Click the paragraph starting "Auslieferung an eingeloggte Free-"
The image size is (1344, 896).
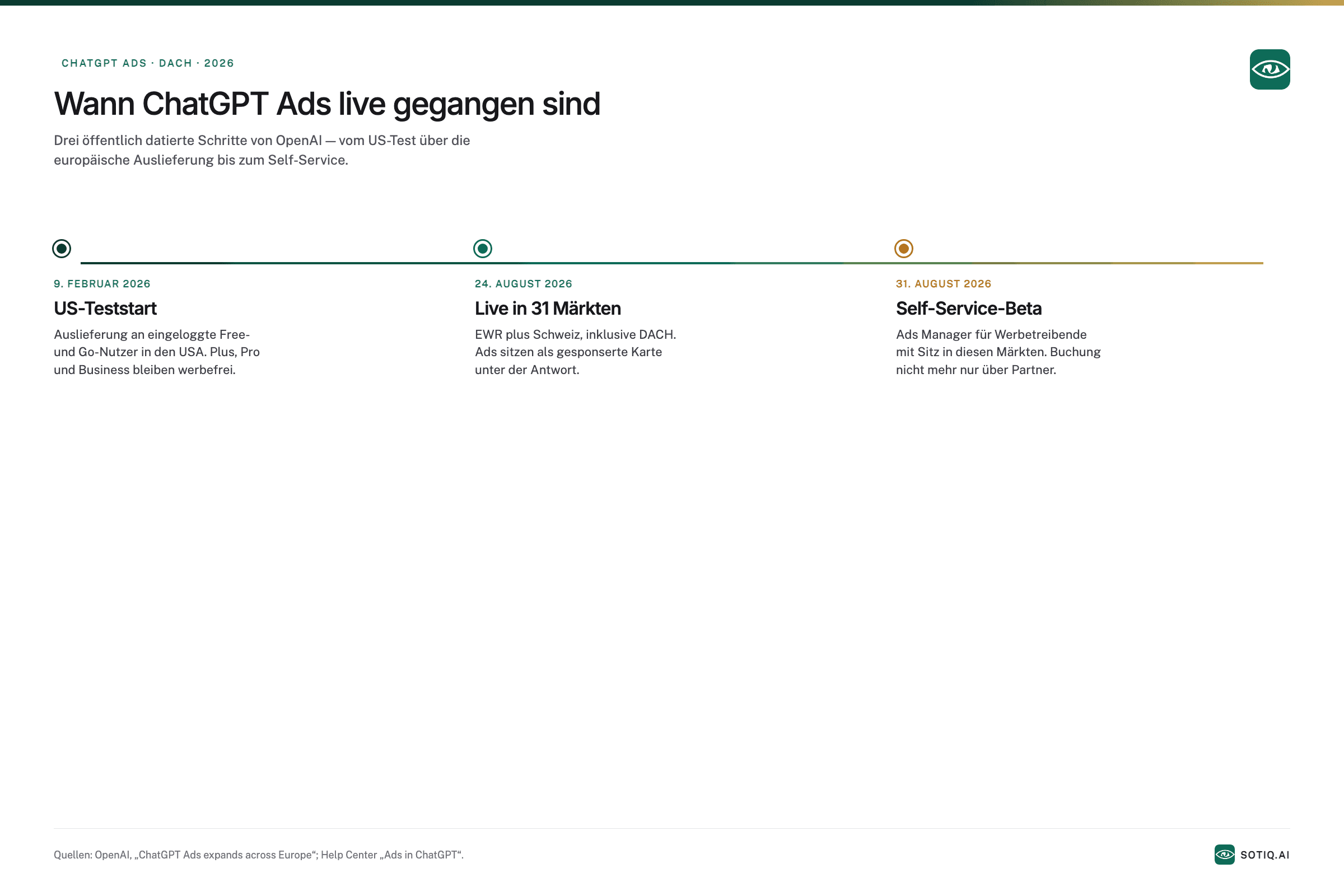(157, 352)
